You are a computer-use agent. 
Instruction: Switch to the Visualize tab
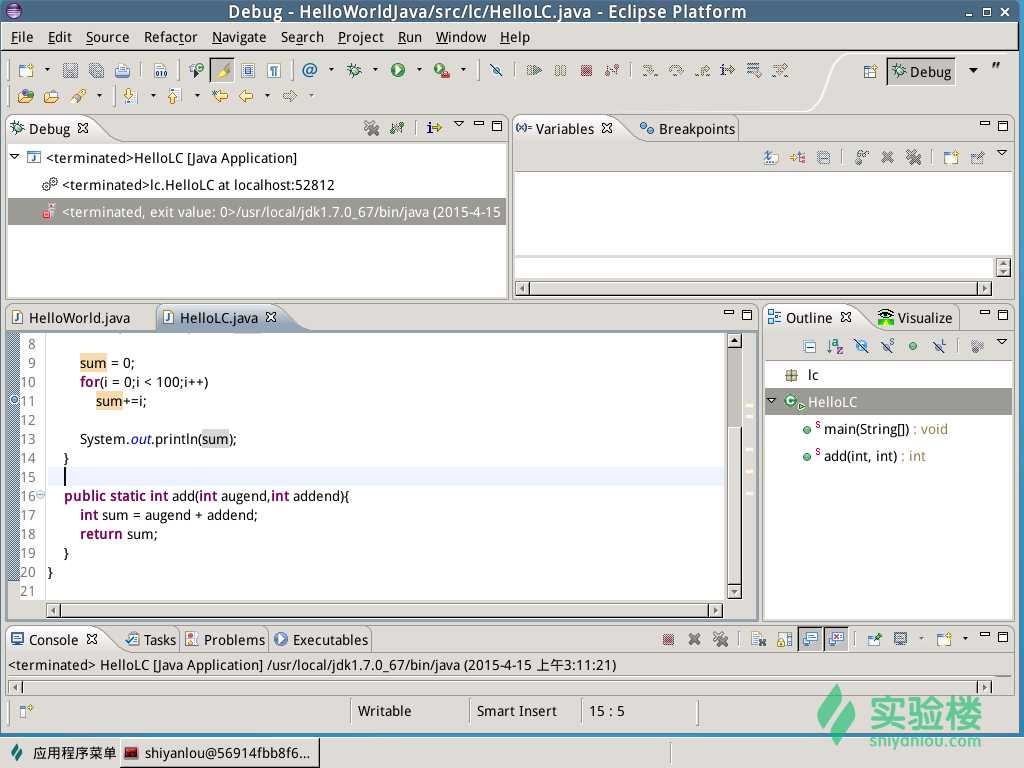click(x=914, y=318)
